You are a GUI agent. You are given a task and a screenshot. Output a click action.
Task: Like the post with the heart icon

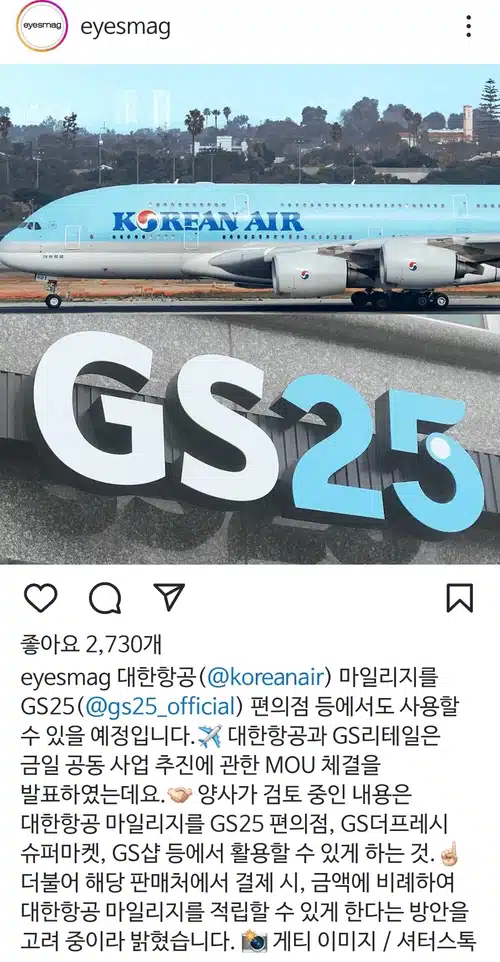tap(40, 598)
